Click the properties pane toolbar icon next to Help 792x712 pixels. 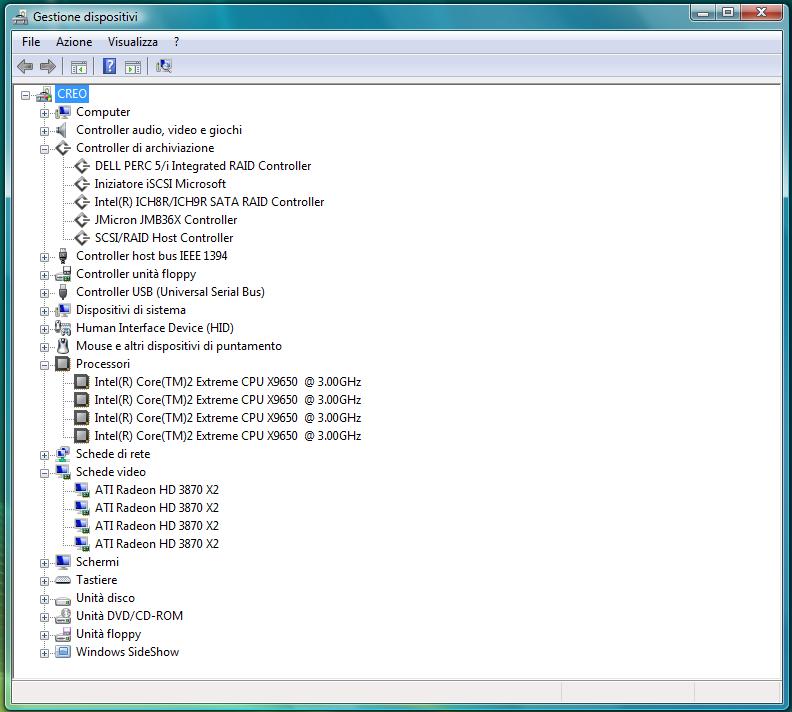[x=133, y=67]
